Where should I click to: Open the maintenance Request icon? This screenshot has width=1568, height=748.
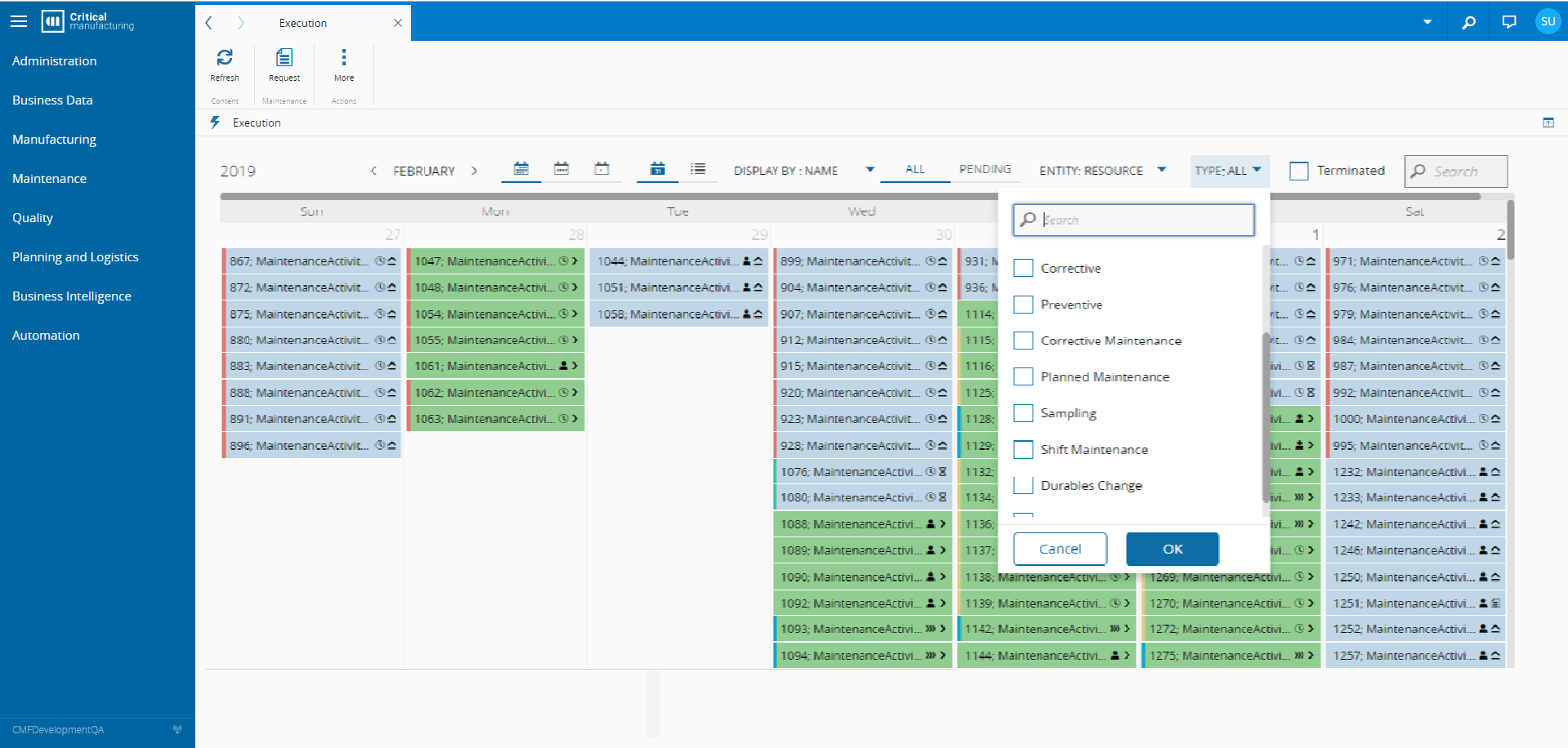coord(284,58)
